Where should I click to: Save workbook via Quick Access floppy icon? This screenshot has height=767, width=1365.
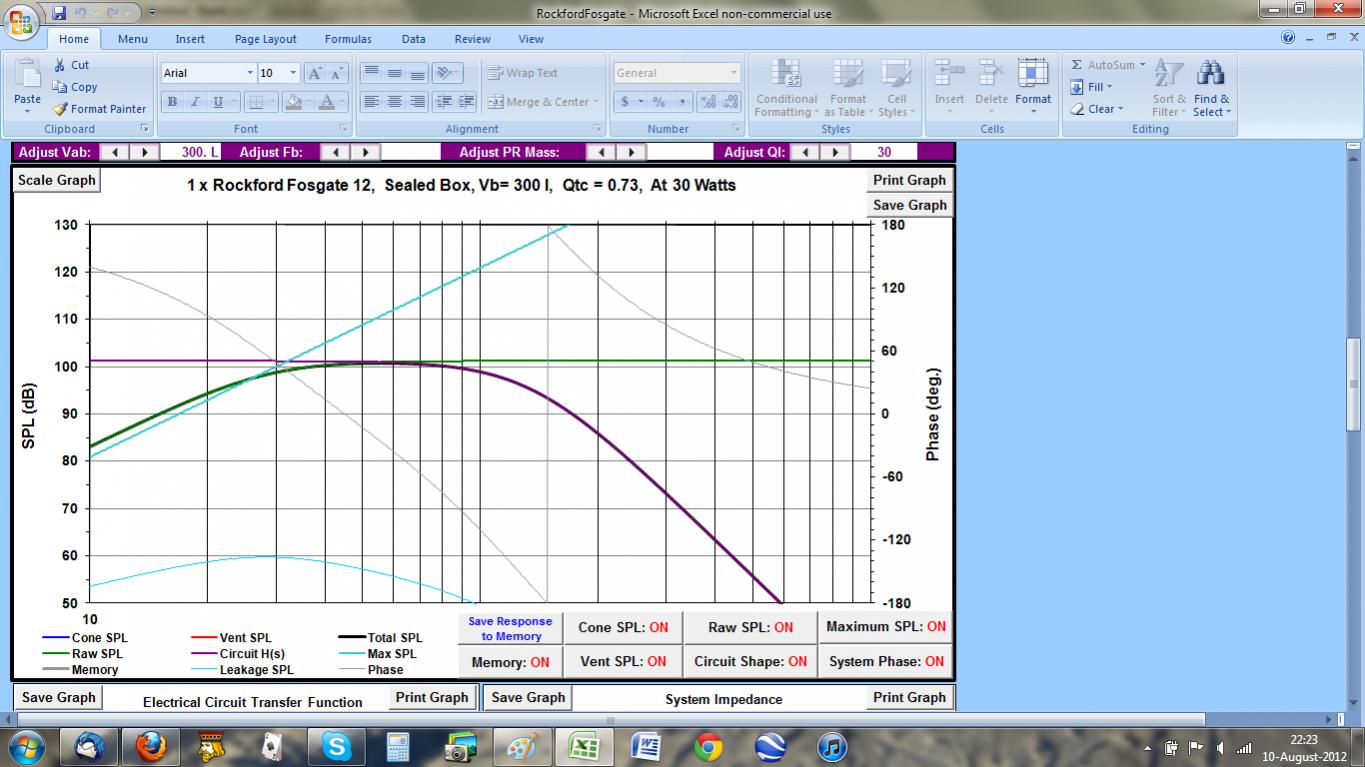[59, 13]
